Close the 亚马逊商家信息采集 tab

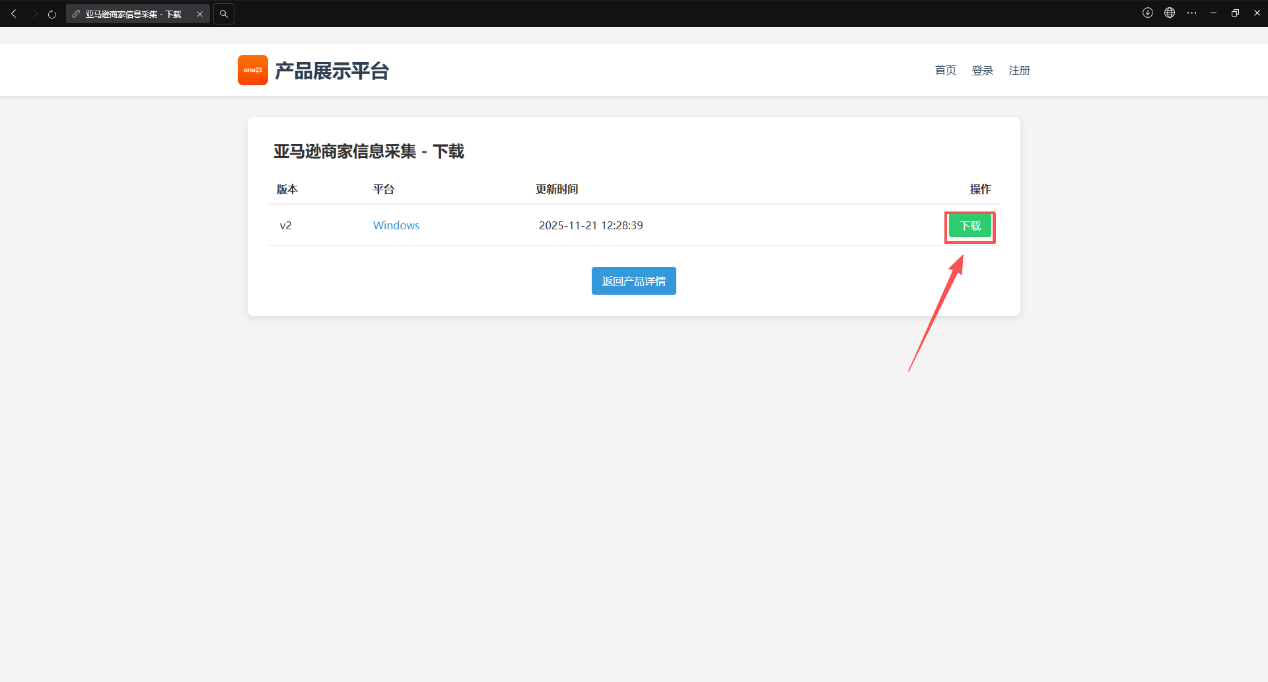[x=200, y=14]
